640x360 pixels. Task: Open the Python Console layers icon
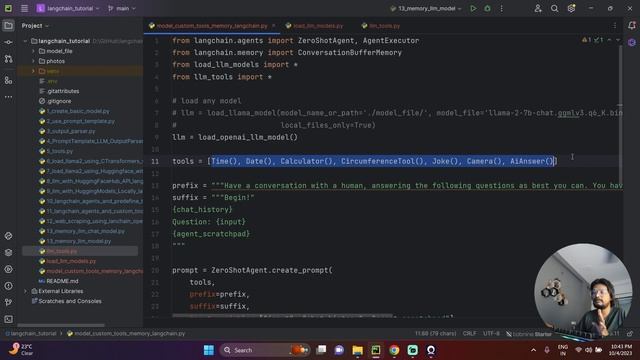click(x=8, y=253)
